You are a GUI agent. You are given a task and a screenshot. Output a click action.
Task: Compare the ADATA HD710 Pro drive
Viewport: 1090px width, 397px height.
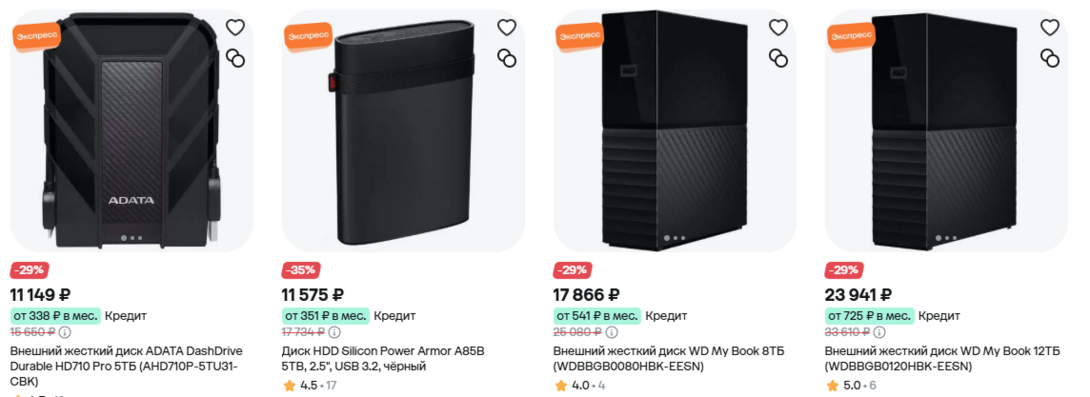(x=236, y=58)
